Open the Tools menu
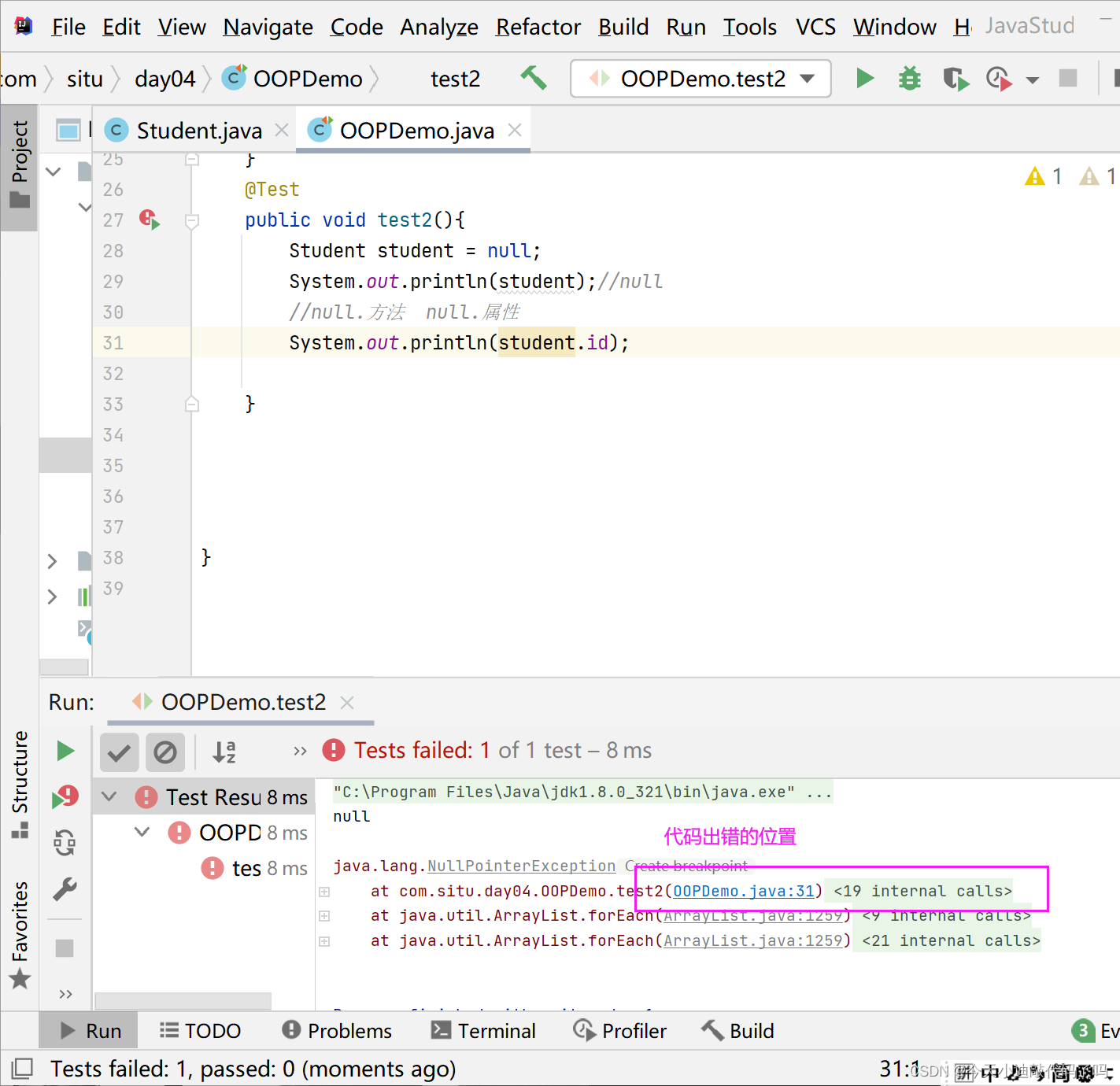1120x1086 pixels. (x=750, y=27)
